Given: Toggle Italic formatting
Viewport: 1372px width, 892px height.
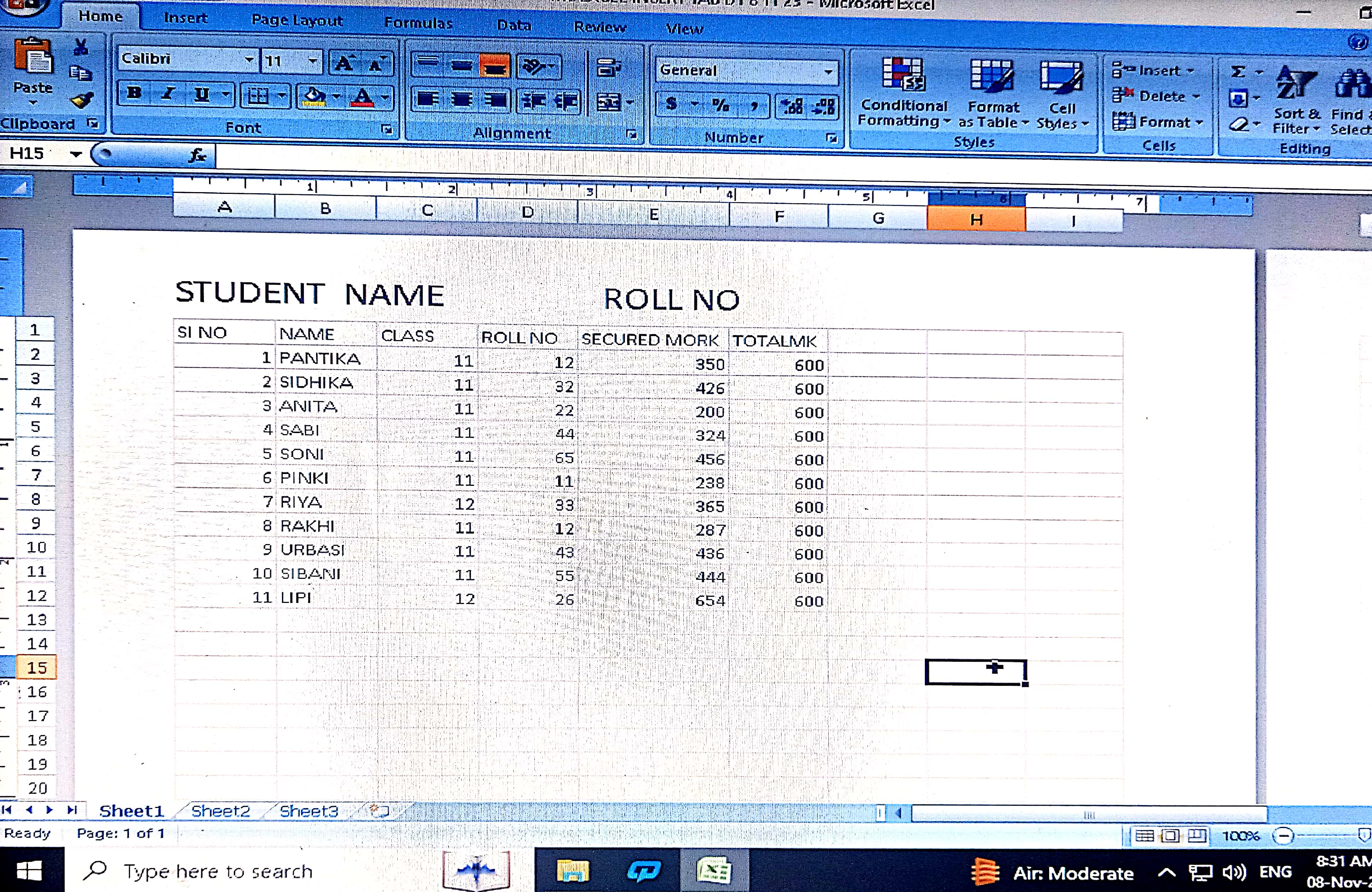Looking at the screenshot, I should point(168,94).
